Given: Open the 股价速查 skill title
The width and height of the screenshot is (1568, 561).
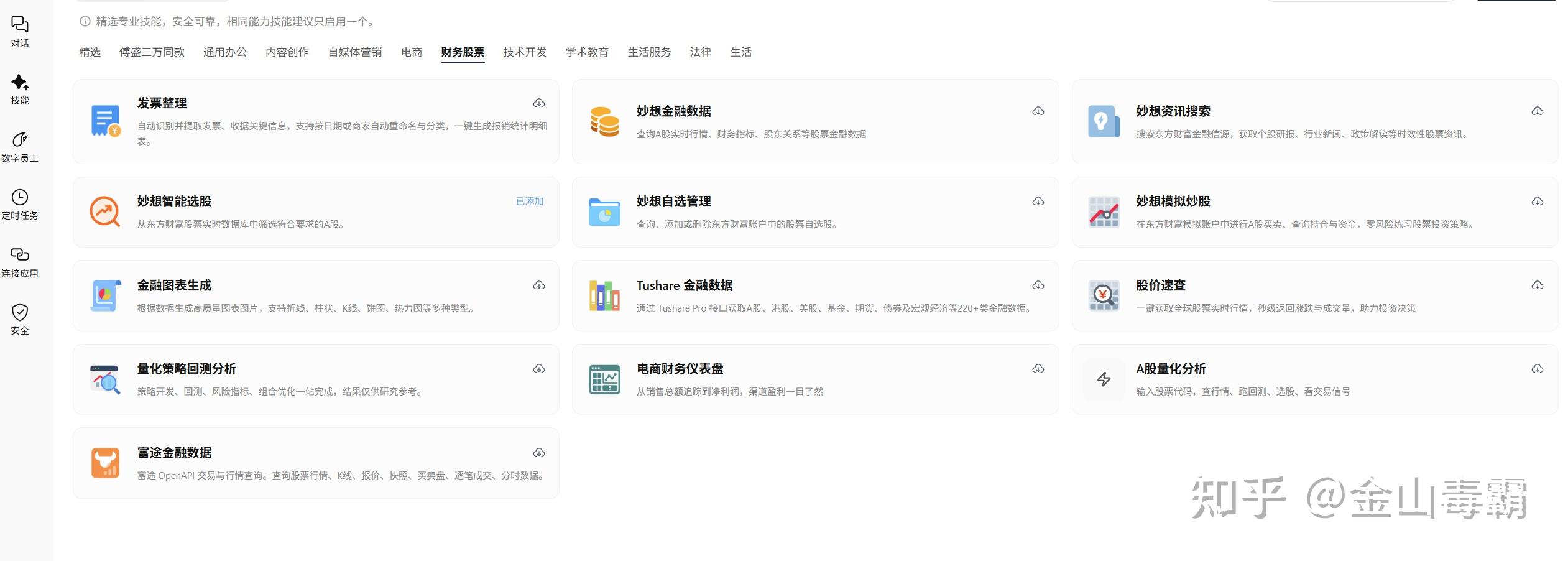Looking at the screenshot, I should pos(1161,285).
